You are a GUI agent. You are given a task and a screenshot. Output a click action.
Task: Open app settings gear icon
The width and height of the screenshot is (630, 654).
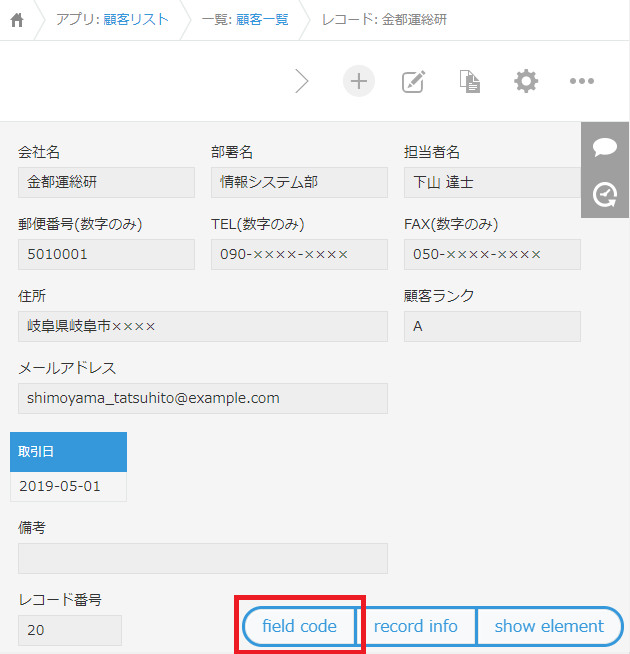coord(526,81)
